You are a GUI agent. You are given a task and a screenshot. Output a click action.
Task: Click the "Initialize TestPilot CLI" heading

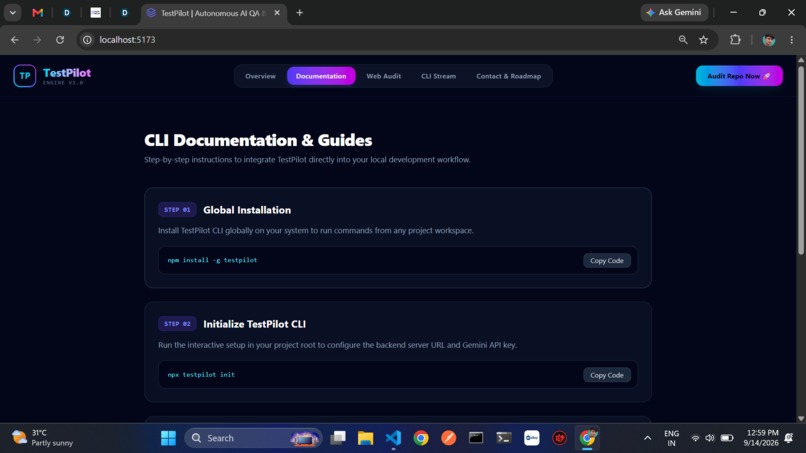click(254, 324)
